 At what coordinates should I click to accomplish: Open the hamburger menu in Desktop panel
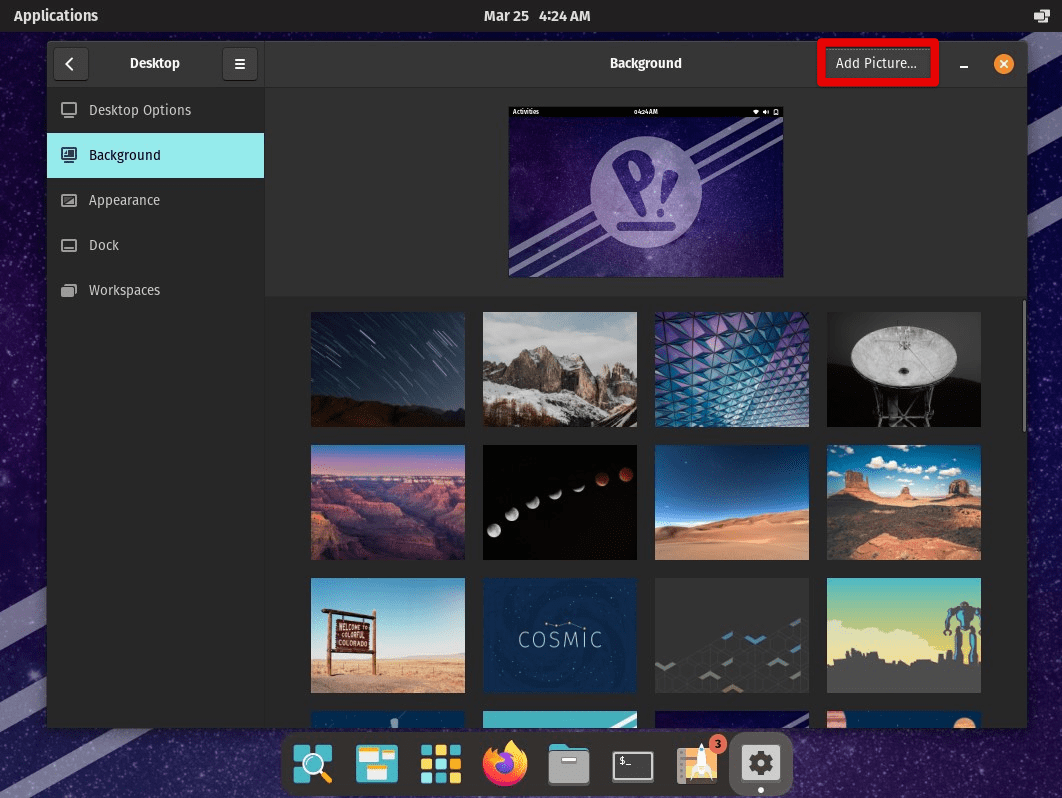pyautogui.click(x=239, y=63)
